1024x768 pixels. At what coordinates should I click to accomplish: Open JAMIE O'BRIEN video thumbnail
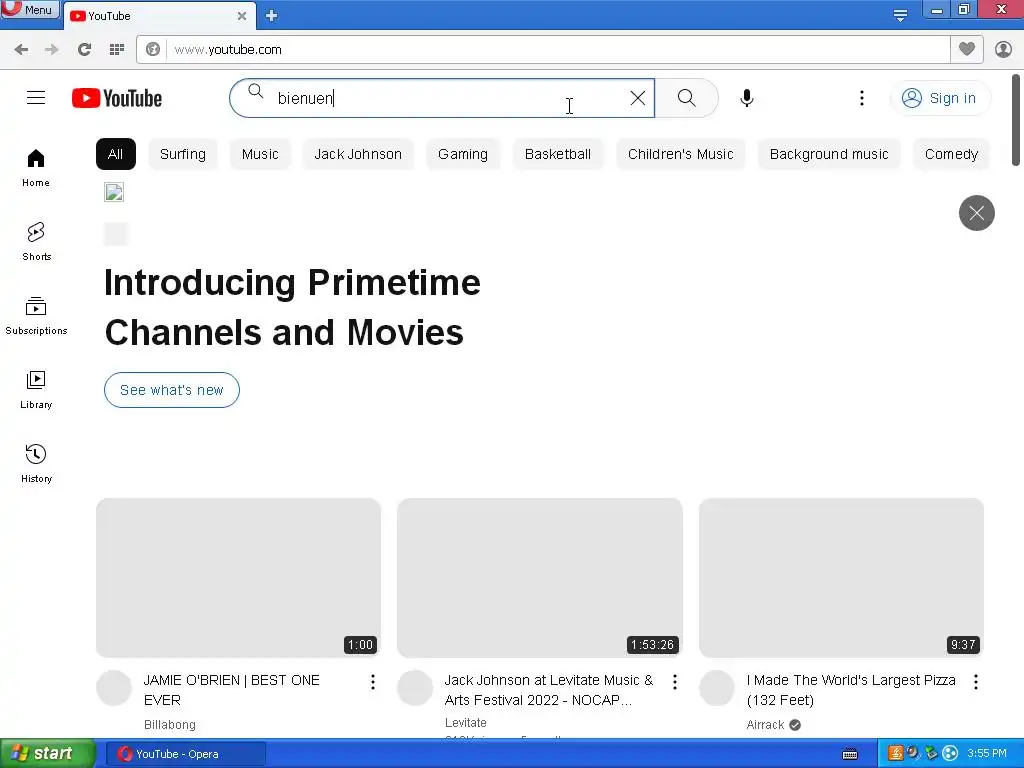(238, 578)
